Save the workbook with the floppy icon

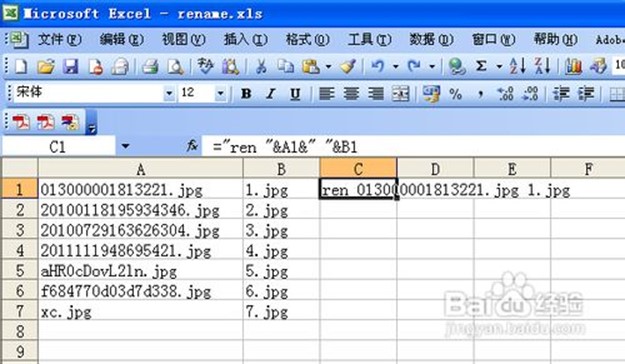point(71,66)
